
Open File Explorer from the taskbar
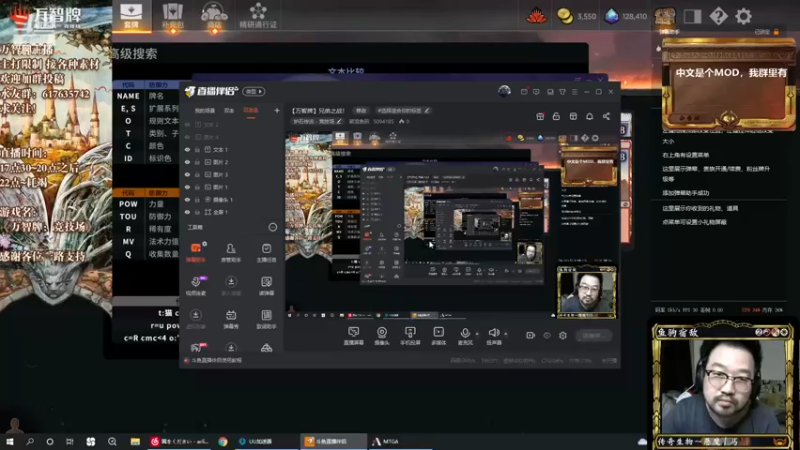pyautogui.click(x=135, y=441)
